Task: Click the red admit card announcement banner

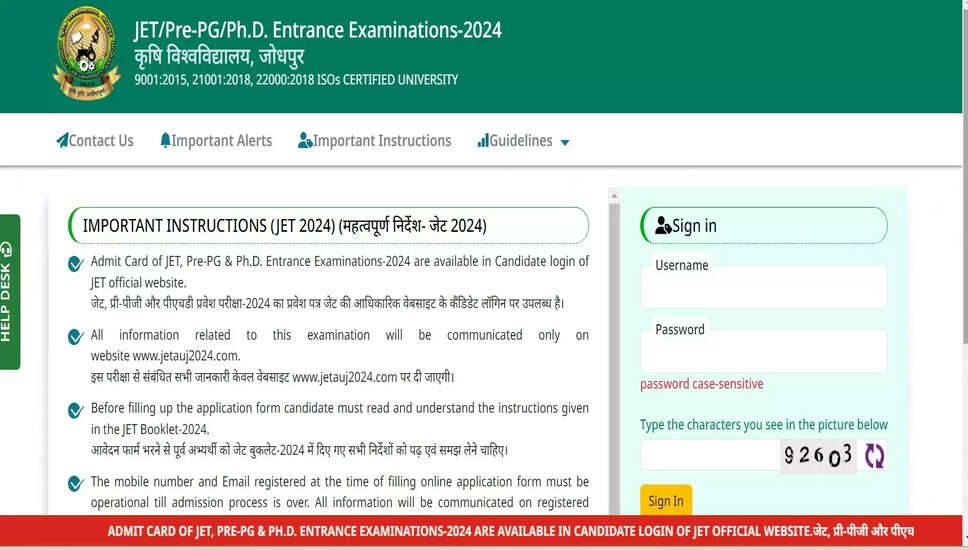Action: click(484, 532)
